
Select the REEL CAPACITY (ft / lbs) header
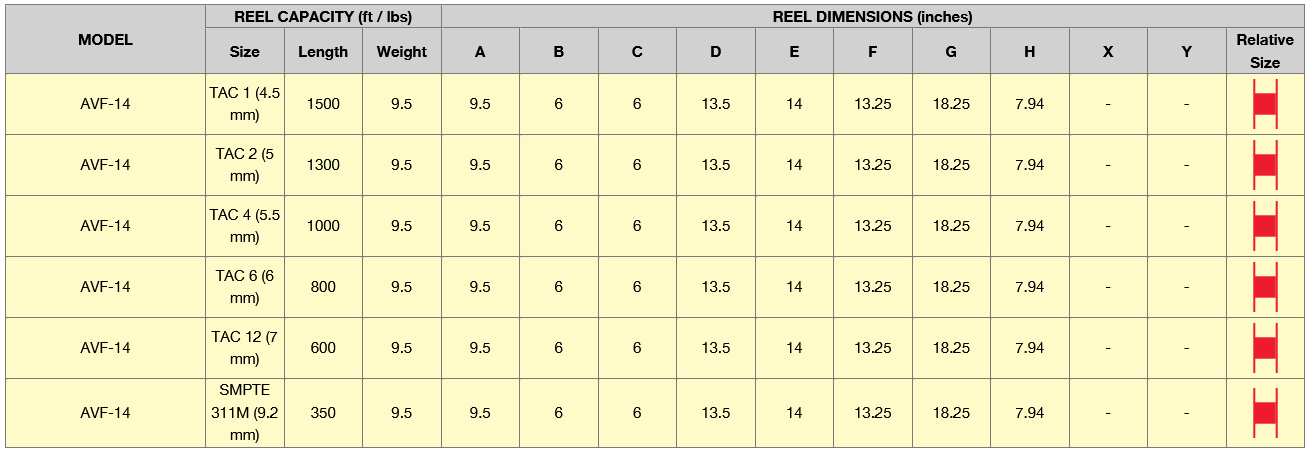pos(323,16)
